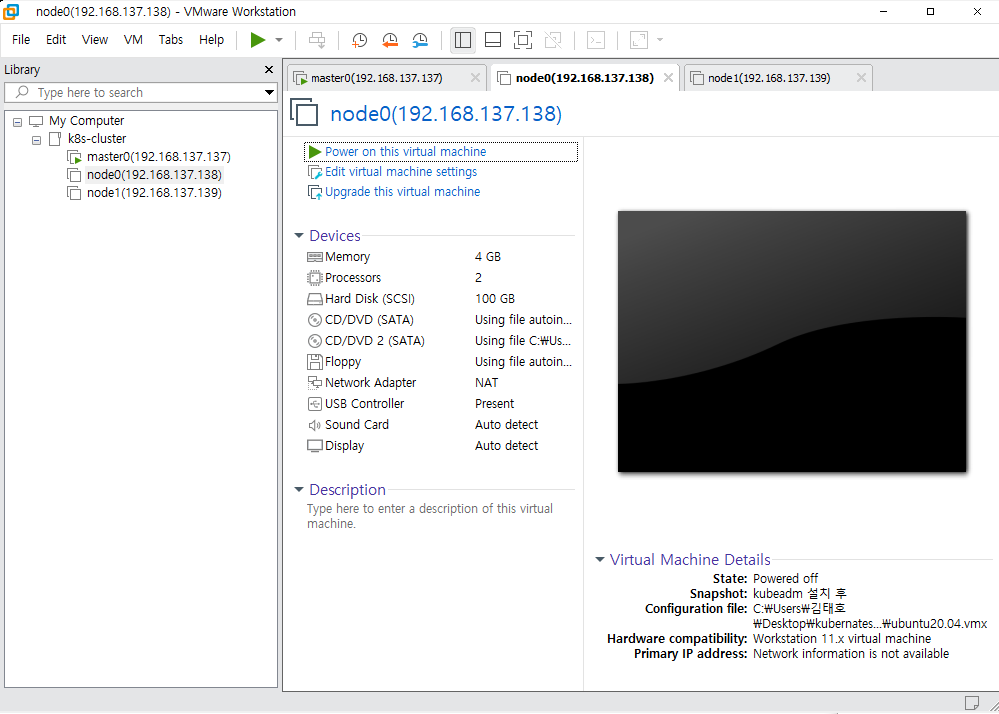Click the Hard Disk (SCSI) device icon
The width and height of the screenshot is (999, 714).
click(x=315, y=299)
